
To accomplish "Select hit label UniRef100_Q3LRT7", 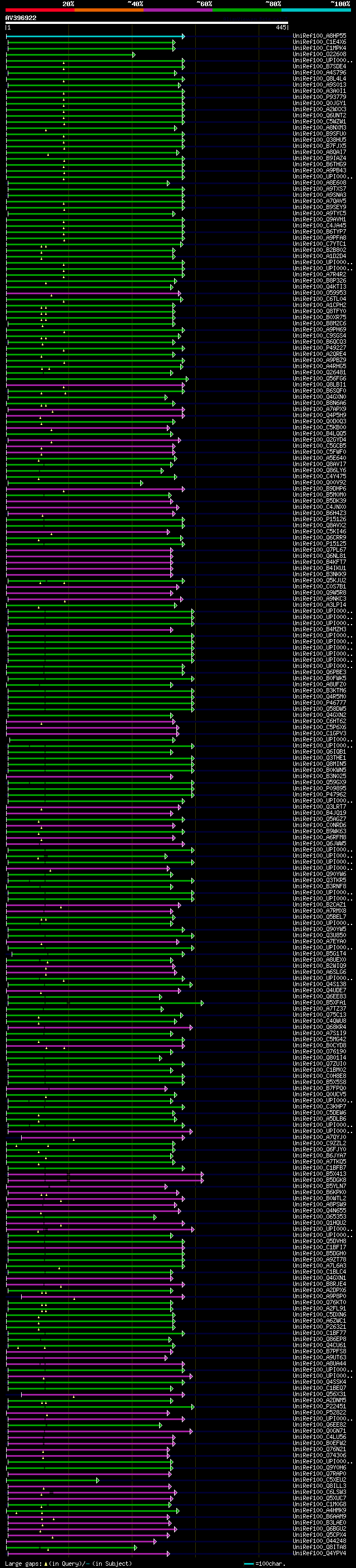I will pyautogui.click(x=319, y=807).
